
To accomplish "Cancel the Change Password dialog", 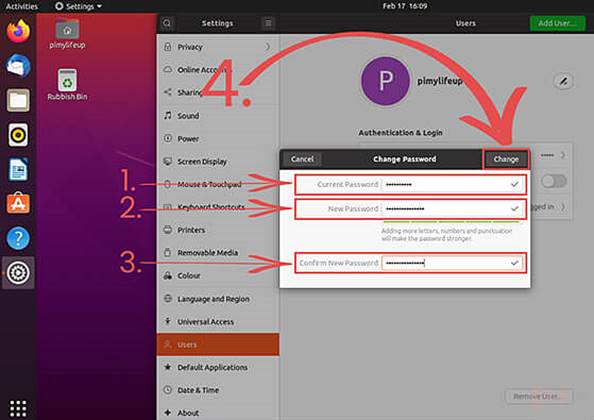I will point(302,159).
